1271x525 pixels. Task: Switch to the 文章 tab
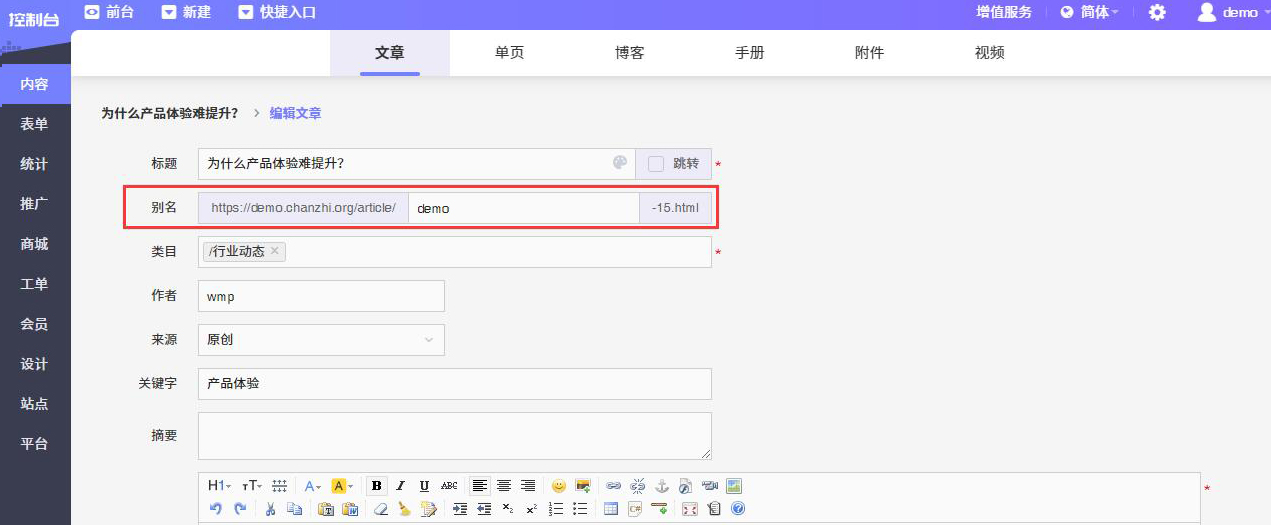[x=390, y=53]
